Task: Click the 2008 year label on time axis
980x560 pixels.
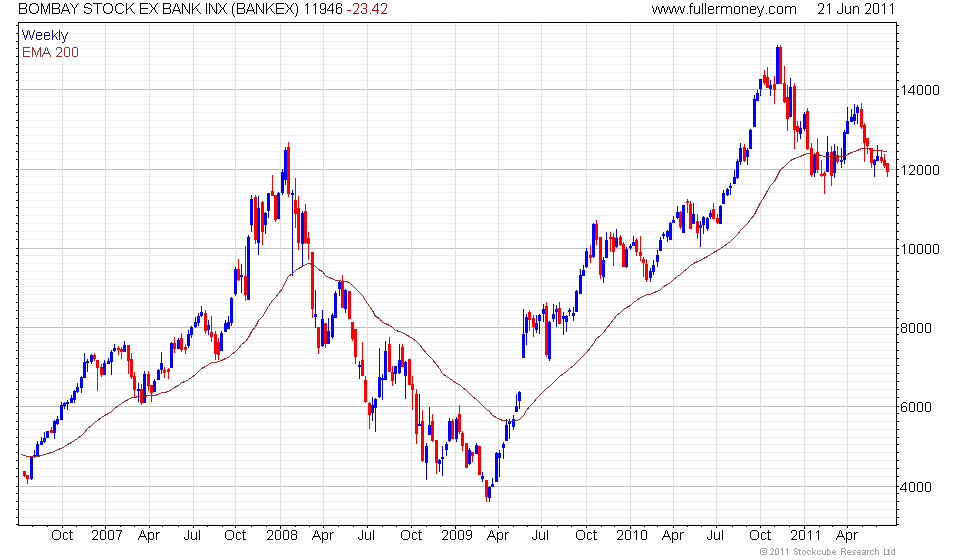Action: pos(282,536)
